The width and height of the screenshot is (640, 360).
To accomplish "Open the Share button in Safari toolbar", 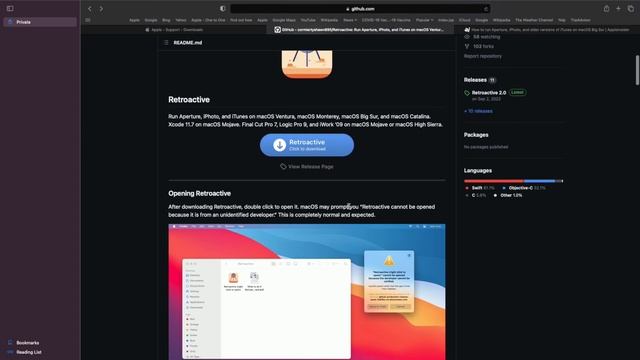I will [607, 9].
